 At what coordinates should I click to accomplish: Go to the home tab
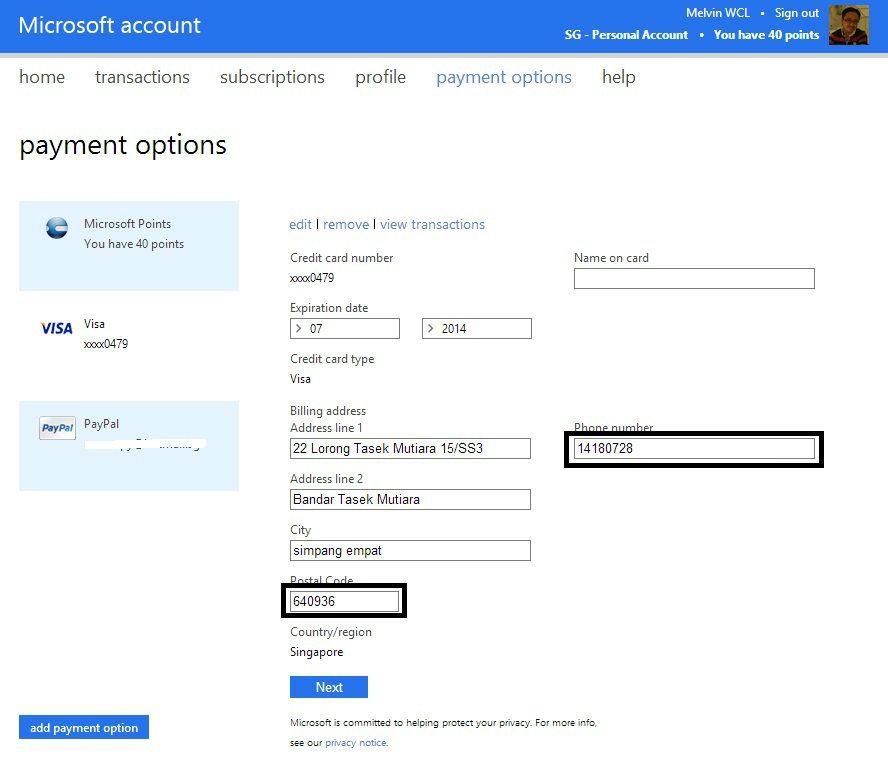(42, 76)
